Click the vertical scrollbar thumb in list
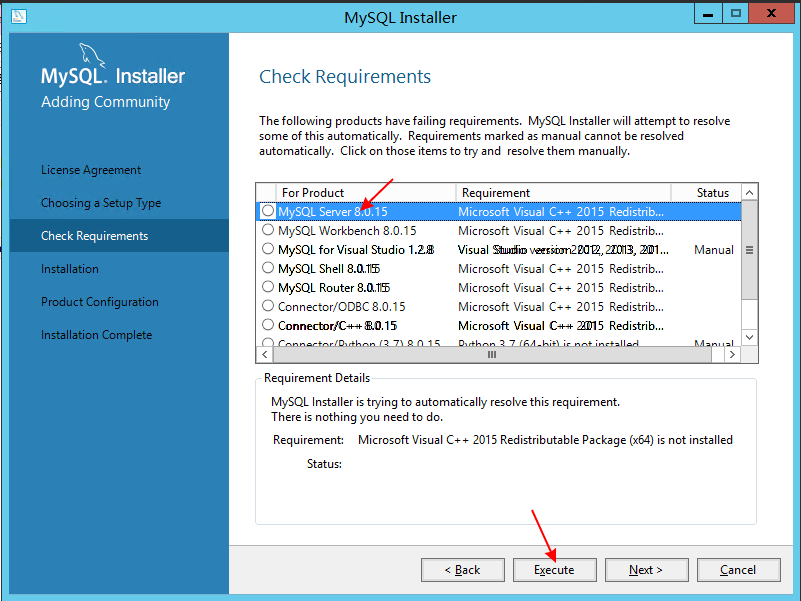Viewport: 801px width, 601px height. [x=749, y=250]
